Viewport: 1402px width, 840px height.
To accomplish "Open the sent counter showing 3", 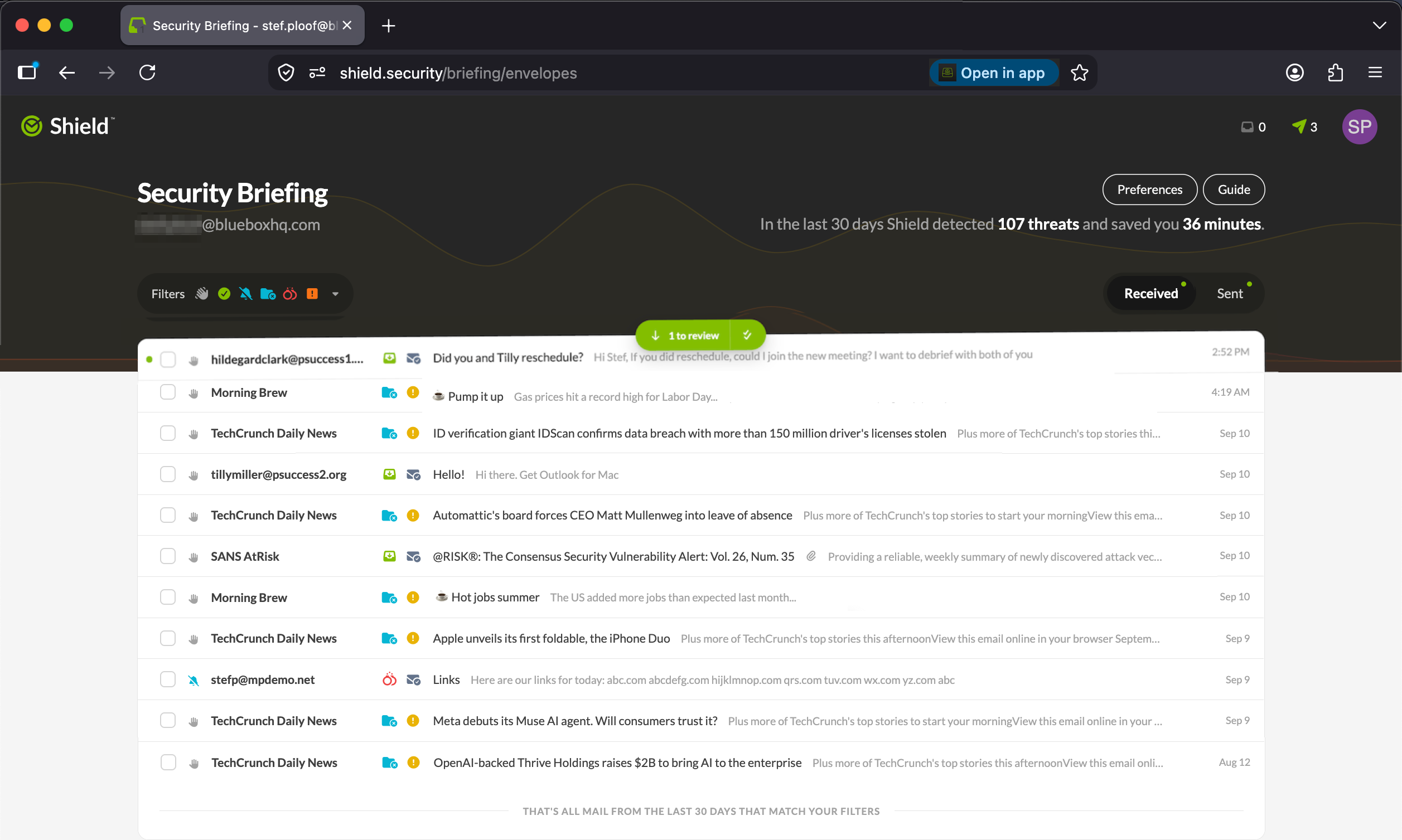I will (x=1304, y=127).
